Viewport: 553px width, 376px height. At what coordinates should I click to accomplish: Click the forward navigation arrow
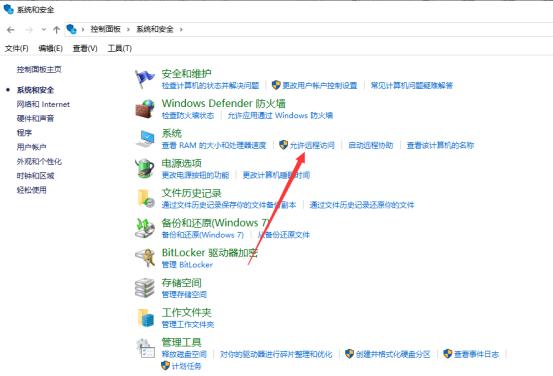pyautogui.click(x=29, y=30)
